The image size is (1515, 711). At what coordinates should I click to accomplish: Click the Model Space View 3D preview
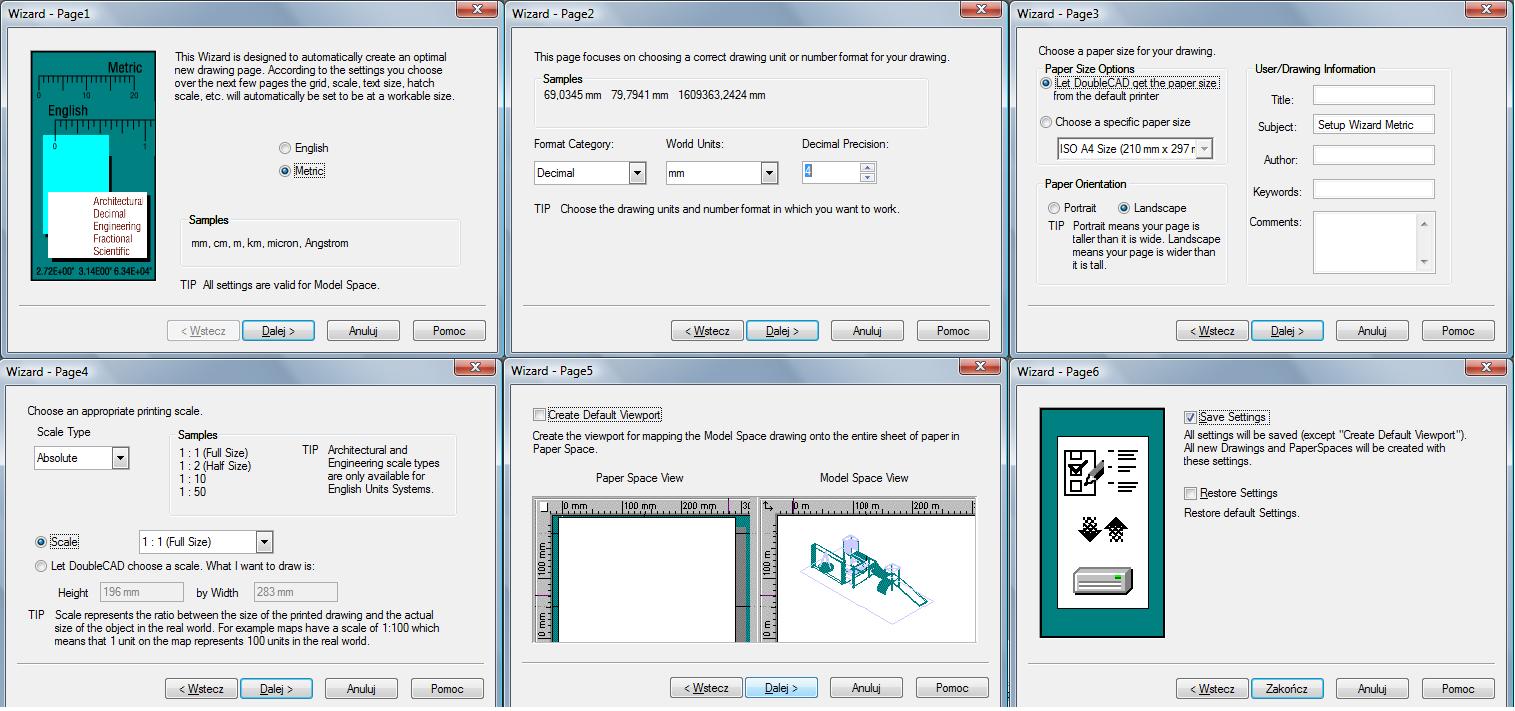[867, 570]
